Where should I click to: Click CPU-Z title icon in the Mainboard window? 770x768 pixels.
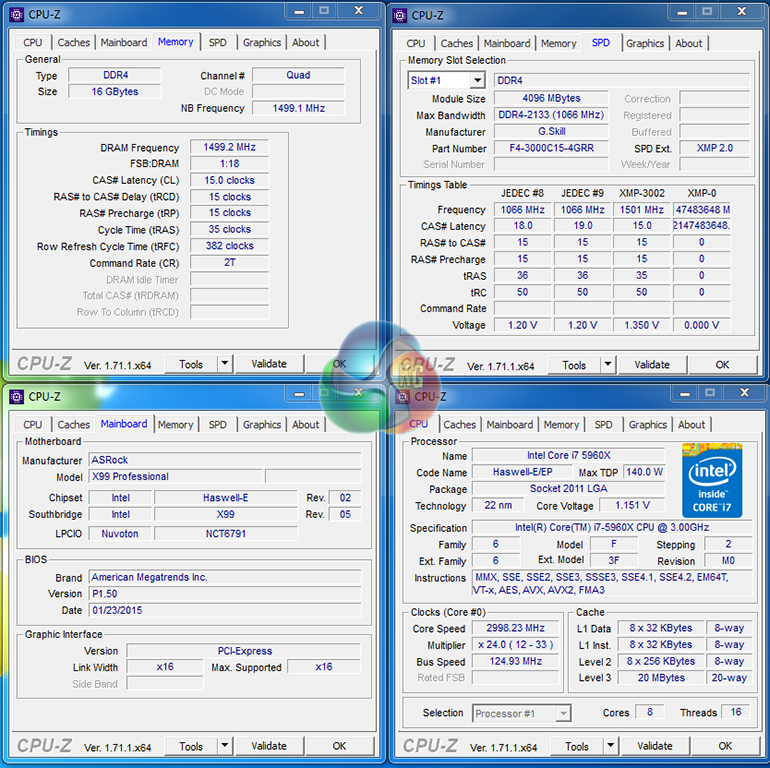pos(16,397)
